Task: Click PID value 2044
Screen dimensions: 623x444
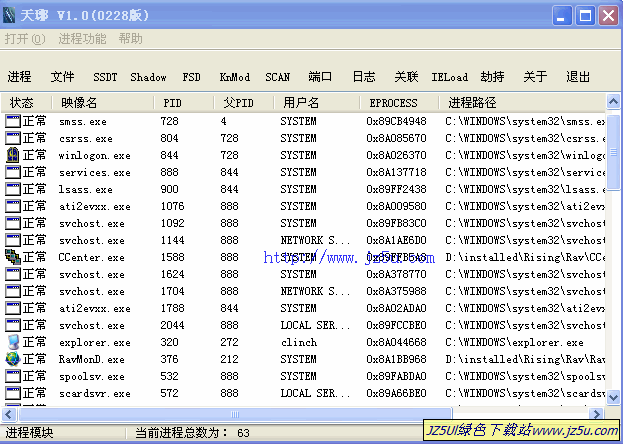Action: tap(172, 325)
